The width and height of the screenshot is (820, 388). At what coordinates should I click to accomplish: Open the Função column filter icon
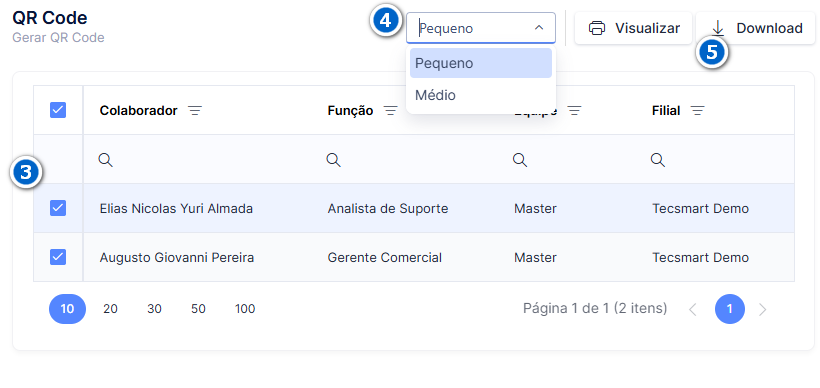pos(391,111)
